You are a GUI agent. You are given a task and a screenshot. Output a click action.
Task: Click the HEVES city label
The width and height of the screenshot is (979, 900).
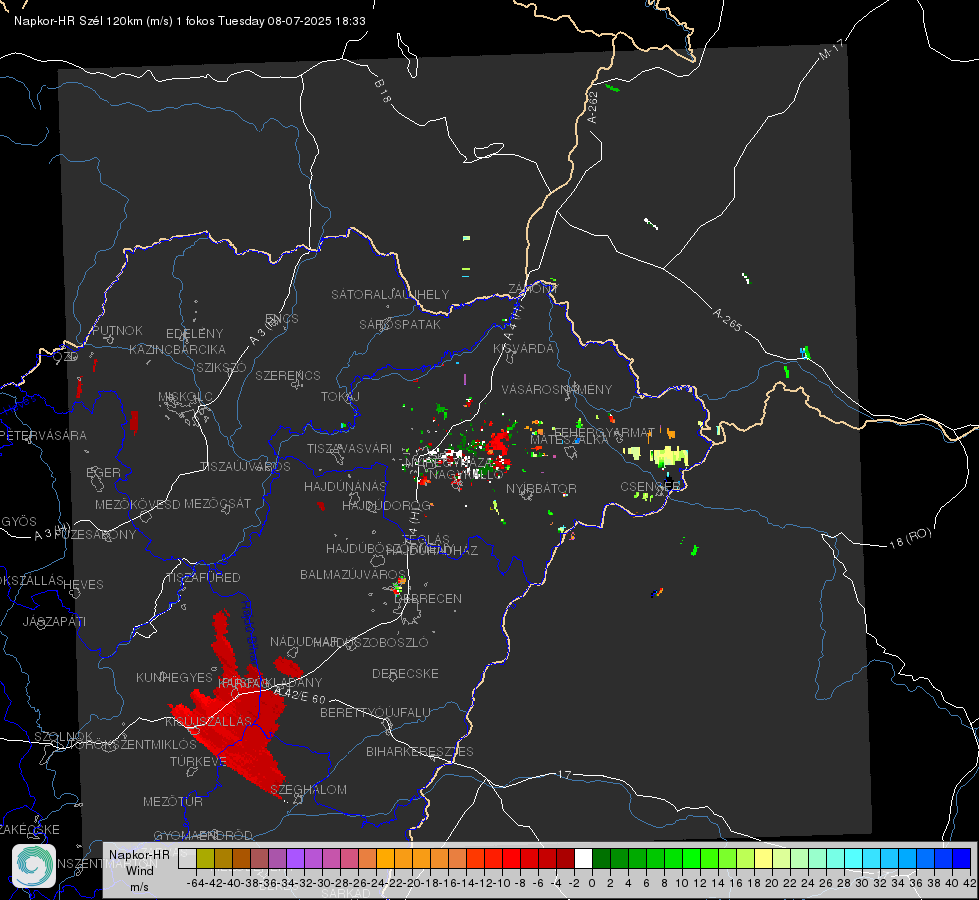point(83,585)
